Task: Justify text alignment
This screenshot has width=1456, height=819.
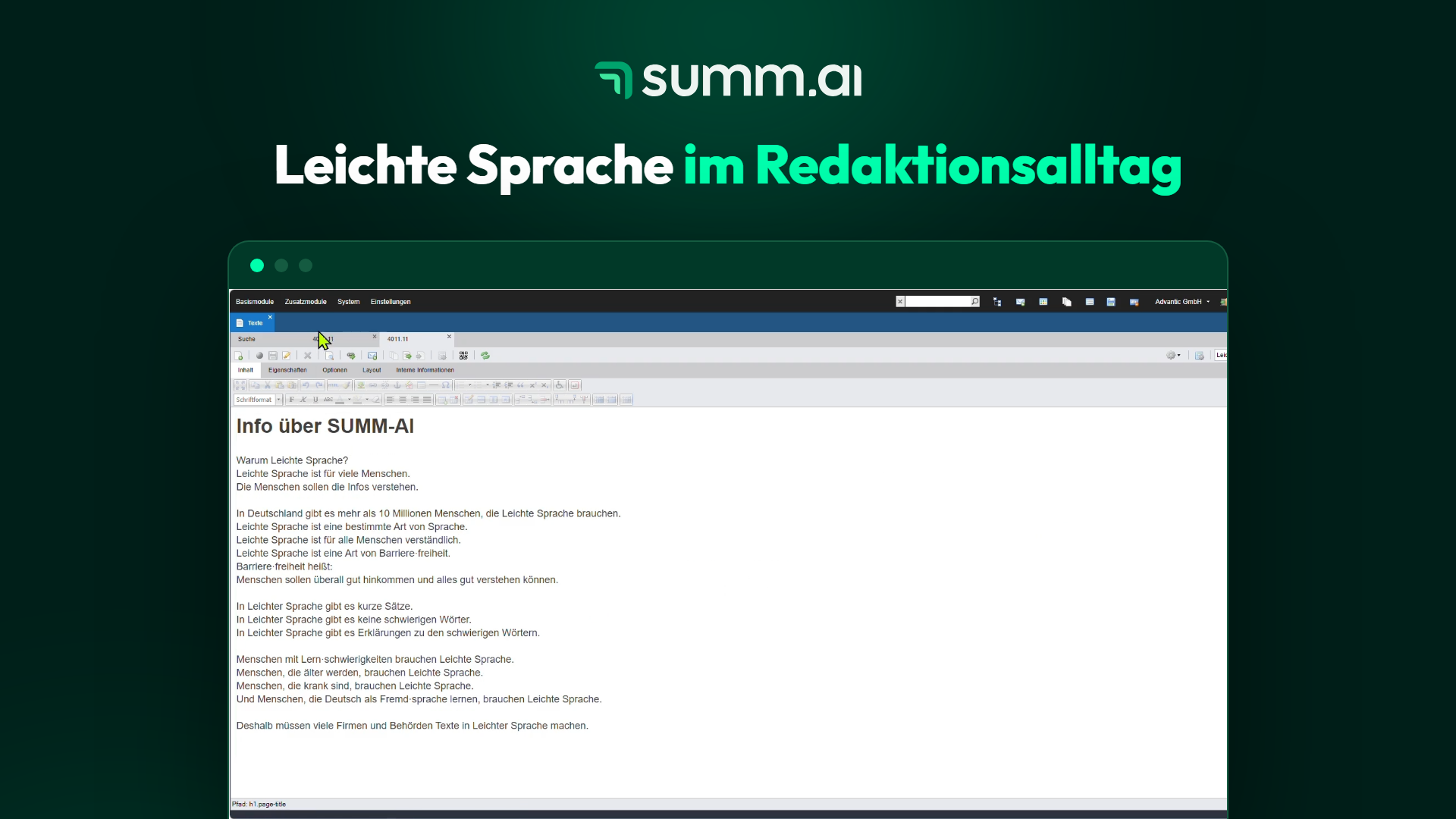Action: click(427, 400)
